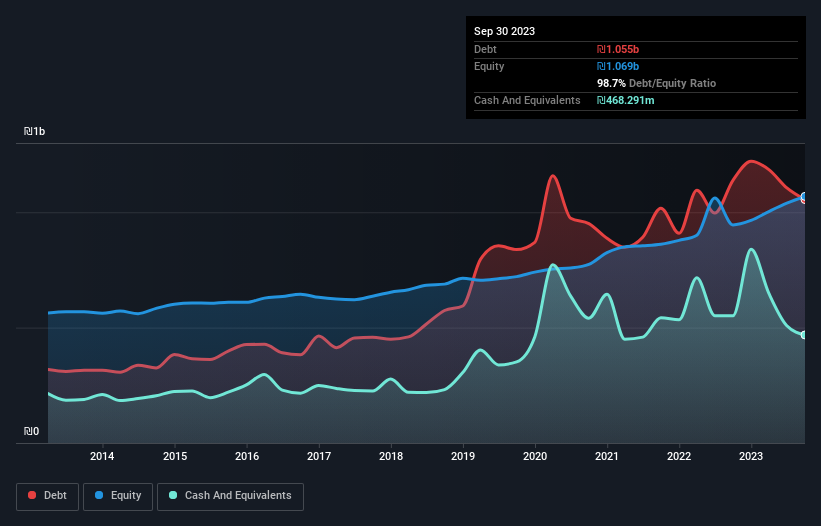The height and width of the screenshot is (526, 821).
Task: Click the ₪0 y-axis label
Action: coord(31,431)
